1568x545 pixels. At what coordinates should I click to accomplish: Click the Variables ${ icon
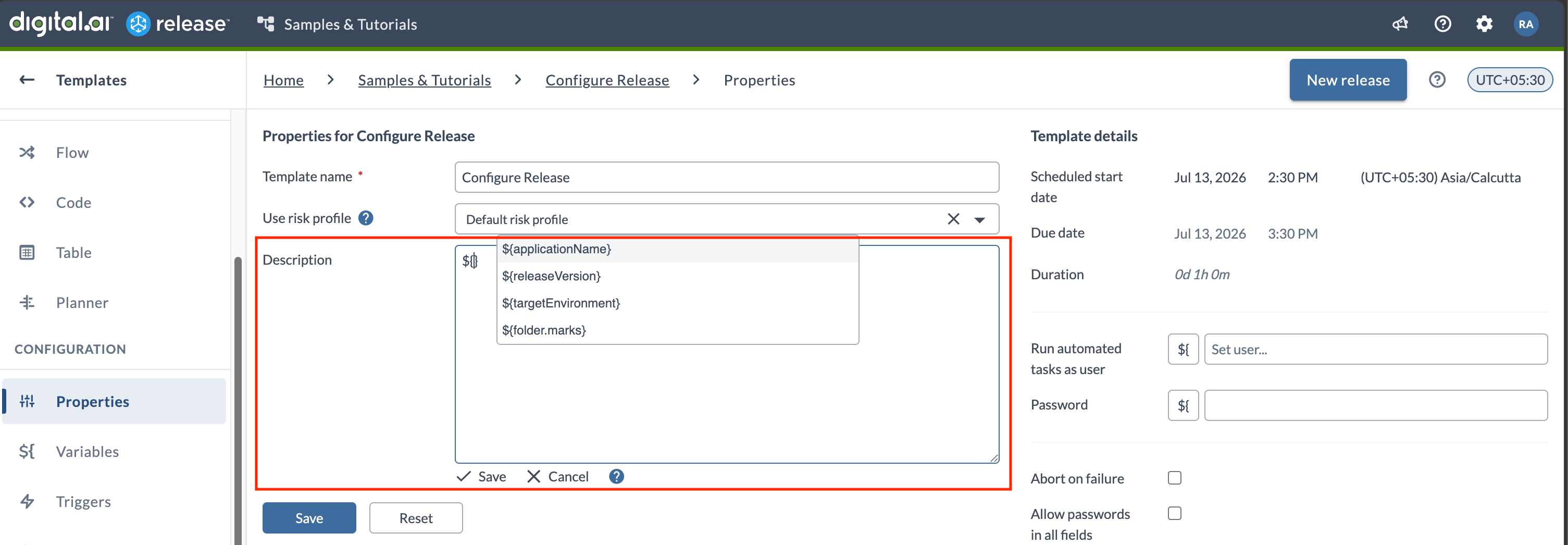tap(27, 451)
